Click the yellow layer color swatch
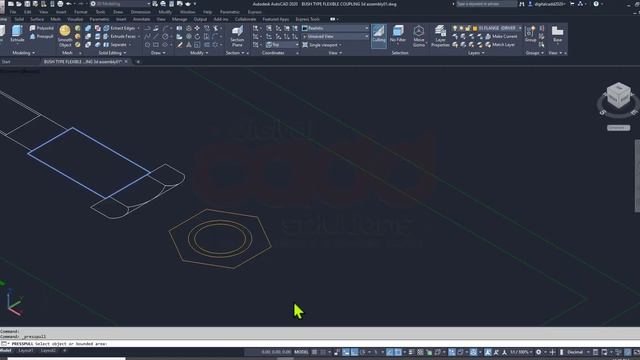 click(x=475, y=28)
